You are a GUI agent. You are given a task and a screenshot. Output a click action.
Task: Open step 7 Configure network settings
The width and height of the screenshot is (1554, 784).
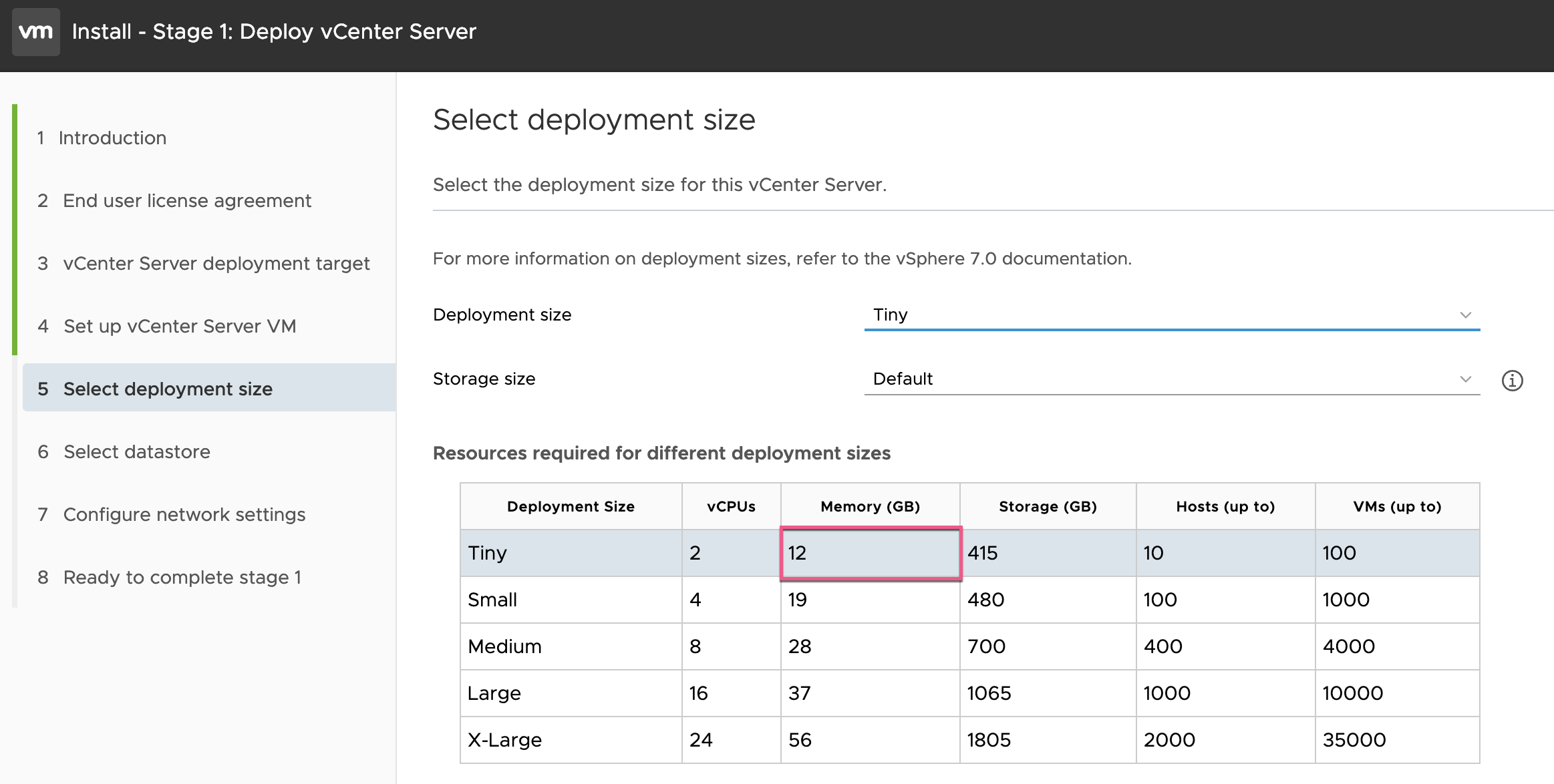[171, 514]
